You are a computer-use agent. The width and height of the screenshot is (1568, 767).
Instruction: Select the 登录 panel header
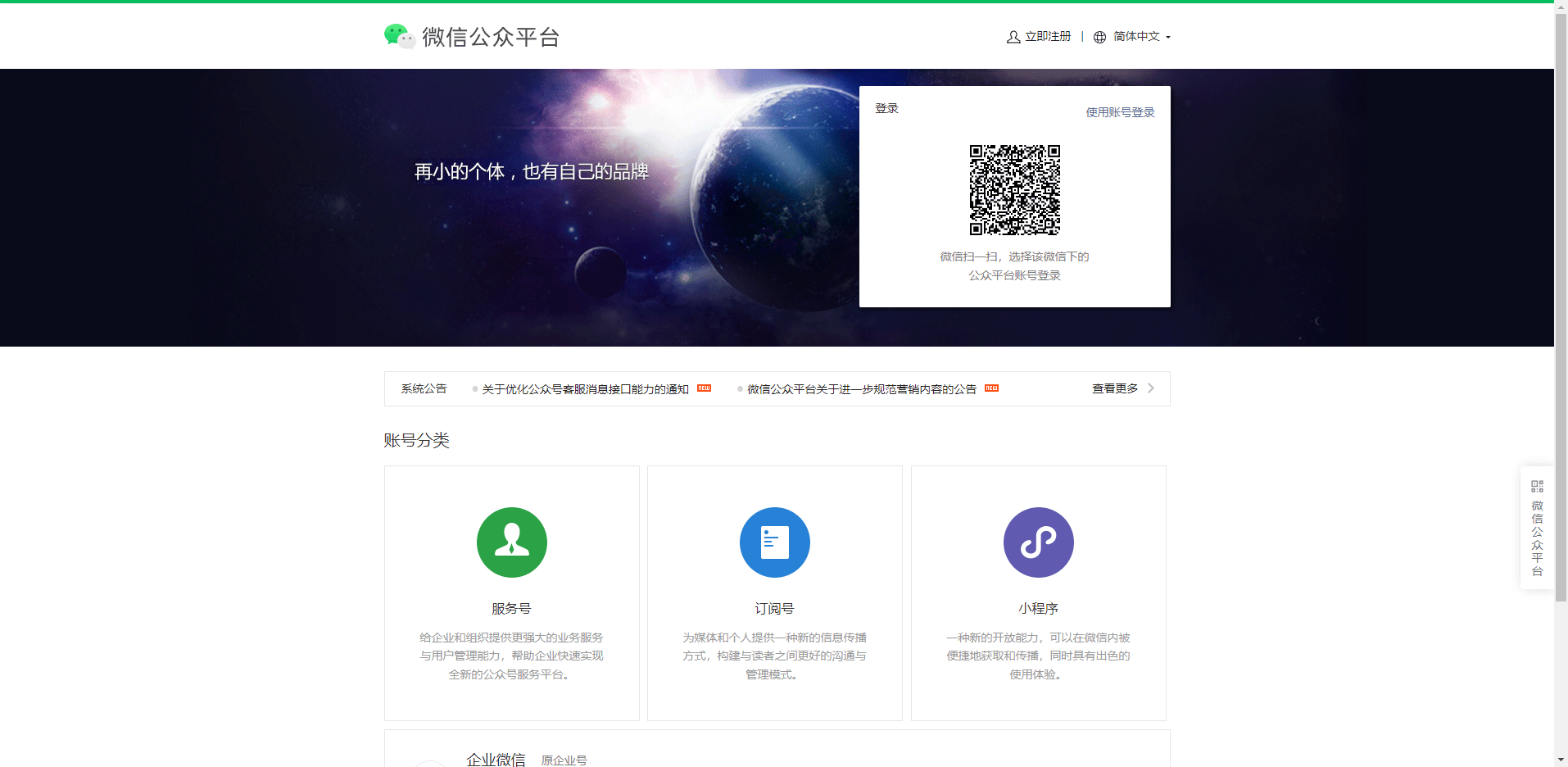tap(886, 107)
